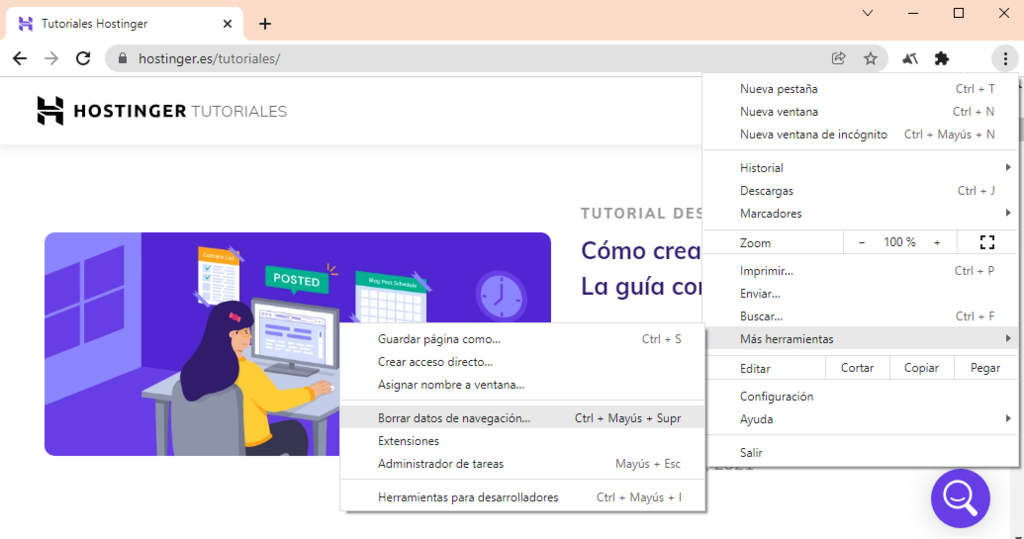
Task: Decrease zoom with the minus button
Action: click(862, 242)
